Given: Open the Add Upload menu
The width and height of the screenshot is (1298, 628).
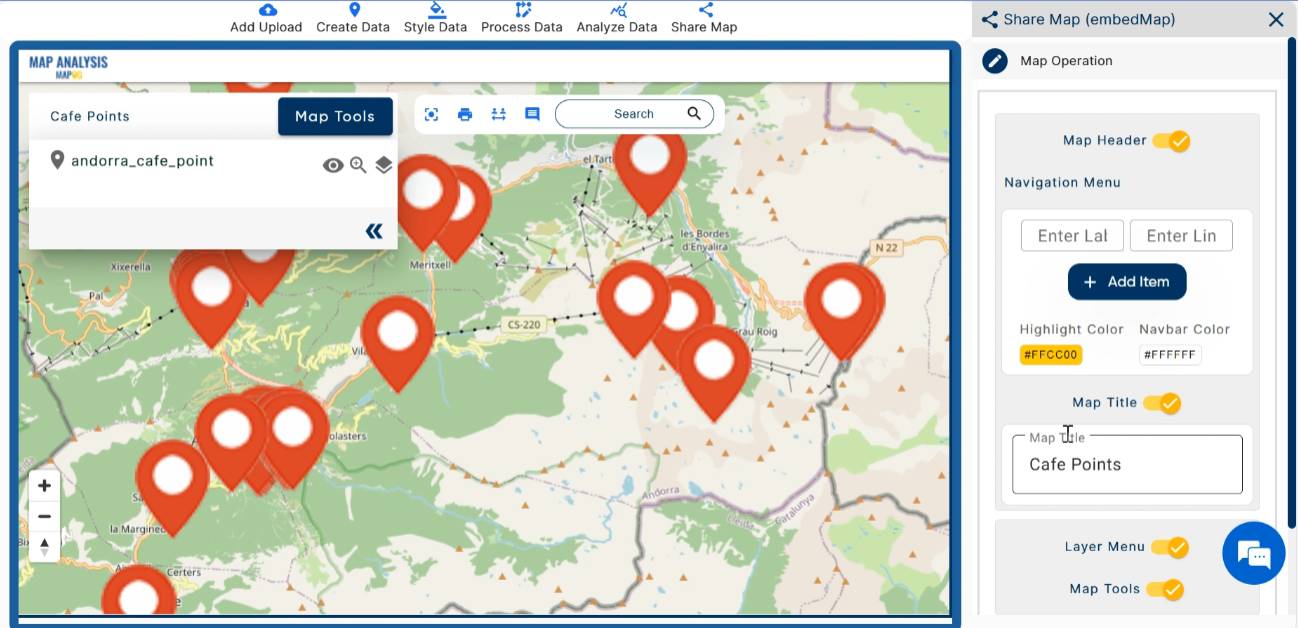Looking at the screenshot, I should tap(266, 18).
